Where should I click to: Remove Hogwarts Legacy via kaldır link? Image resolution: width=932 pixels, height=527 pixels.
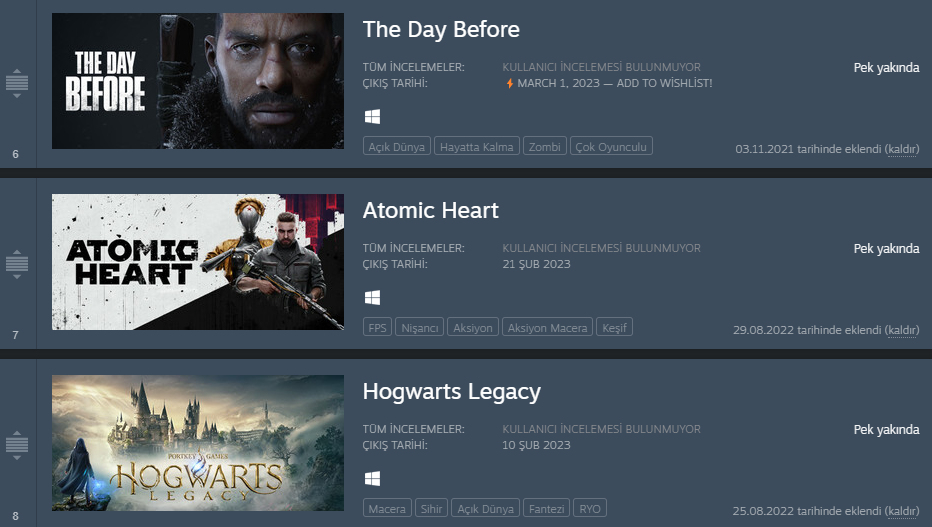(x=902, y=511)
